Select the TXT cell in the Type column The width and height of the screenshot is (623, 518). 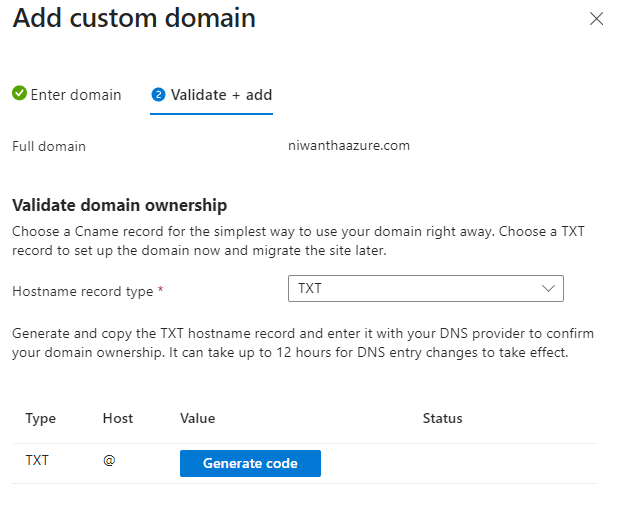(x=38, y=462)
